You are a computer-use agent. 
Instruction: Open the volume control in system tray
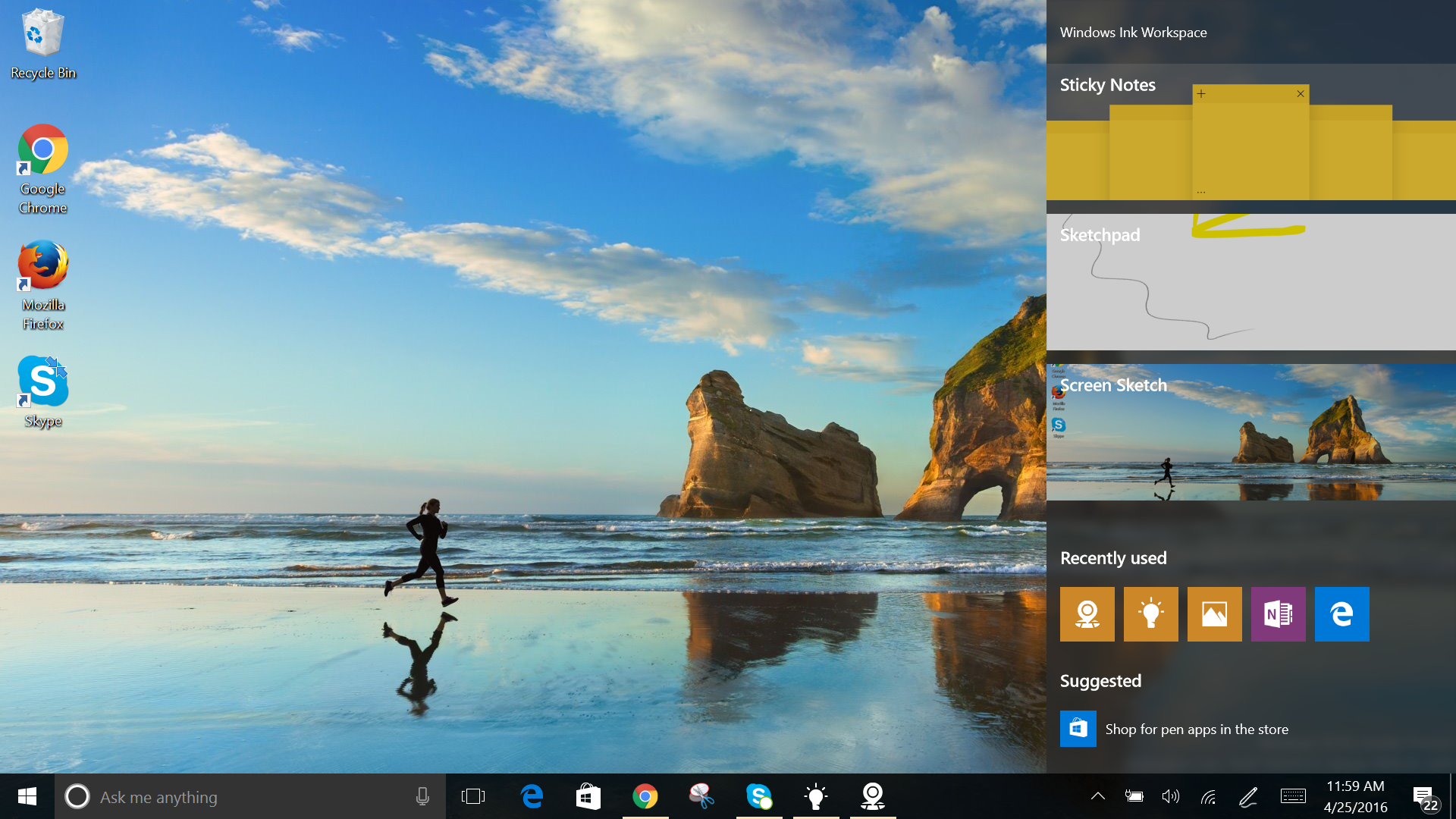pos(1170,796)
